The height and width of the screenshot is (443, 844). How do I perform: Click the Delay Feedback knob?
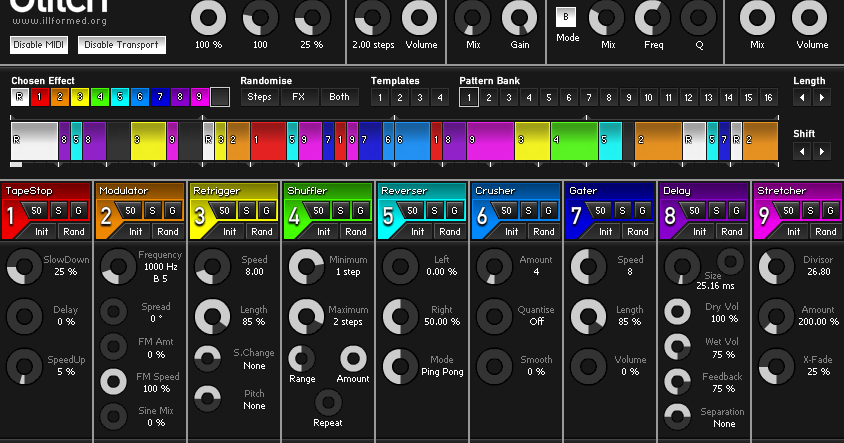[x=678, y=382]
